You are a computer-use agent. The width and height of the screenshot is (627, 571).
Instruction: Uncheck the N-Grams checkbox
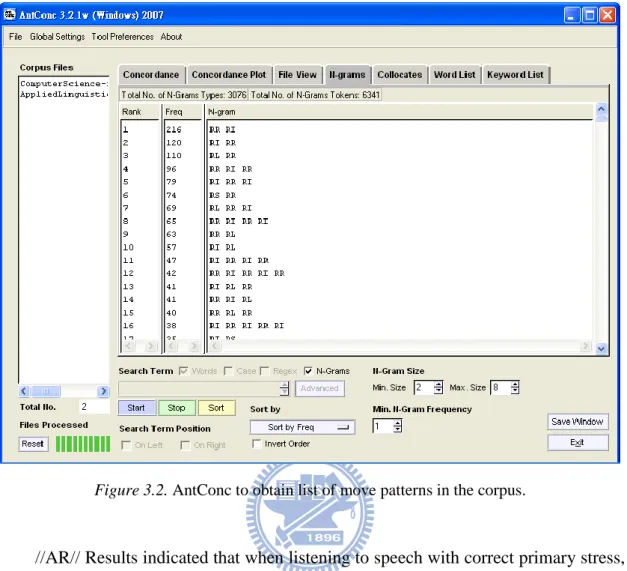[x=308, y=371]
